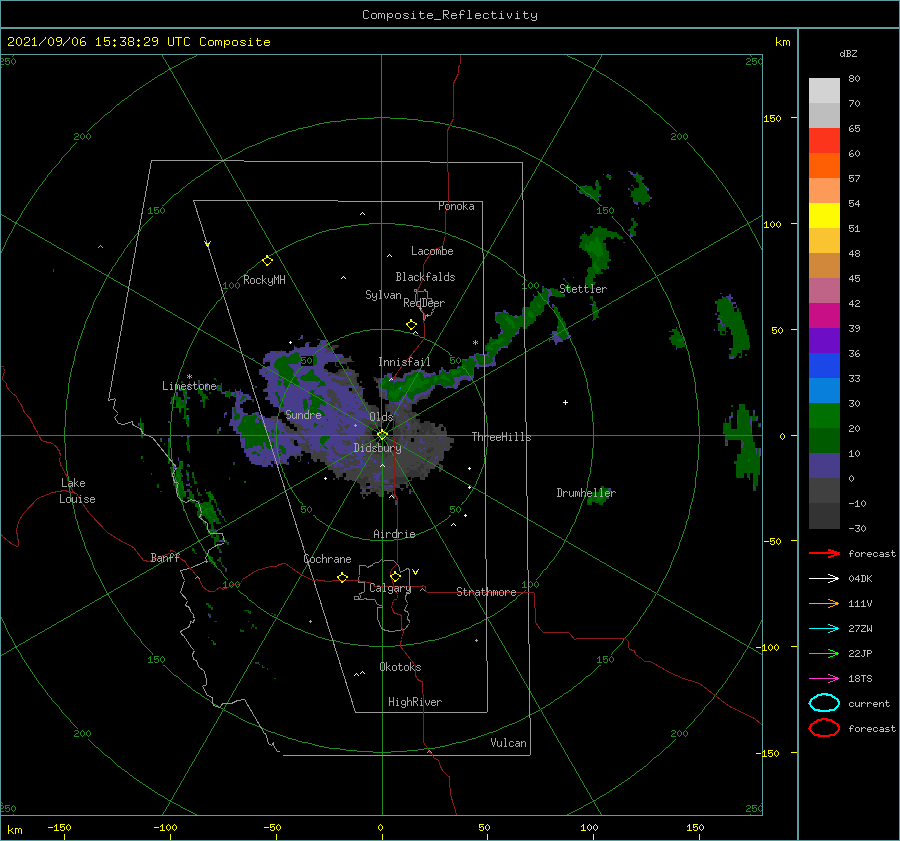Click the RedDeer label

424,303
